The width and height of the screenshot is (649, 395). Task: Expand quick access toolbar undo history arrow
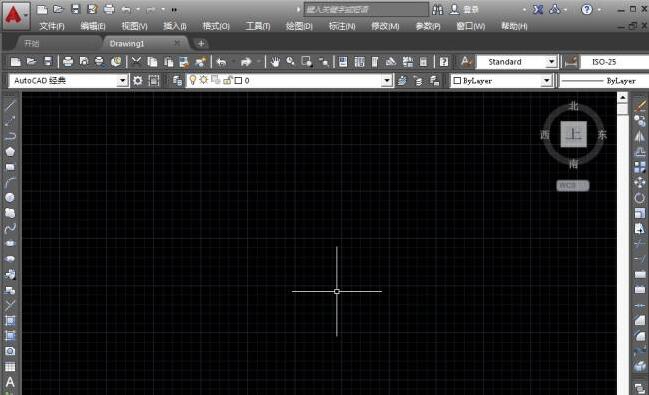tap(138, 9)
